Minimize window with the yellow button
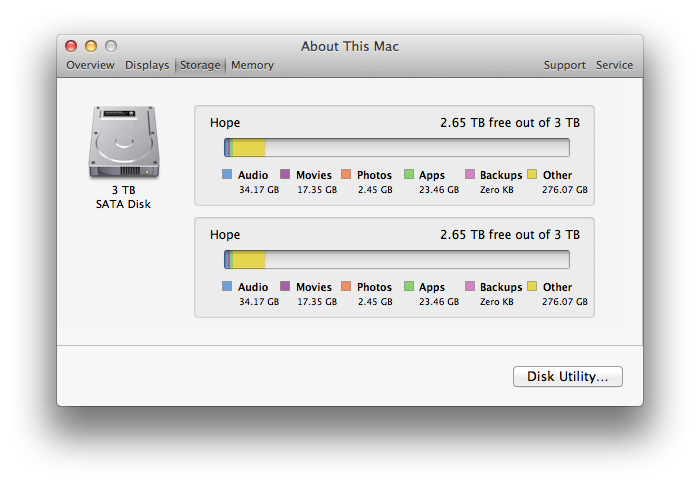700x485 pixels. [x=91, y=46]
